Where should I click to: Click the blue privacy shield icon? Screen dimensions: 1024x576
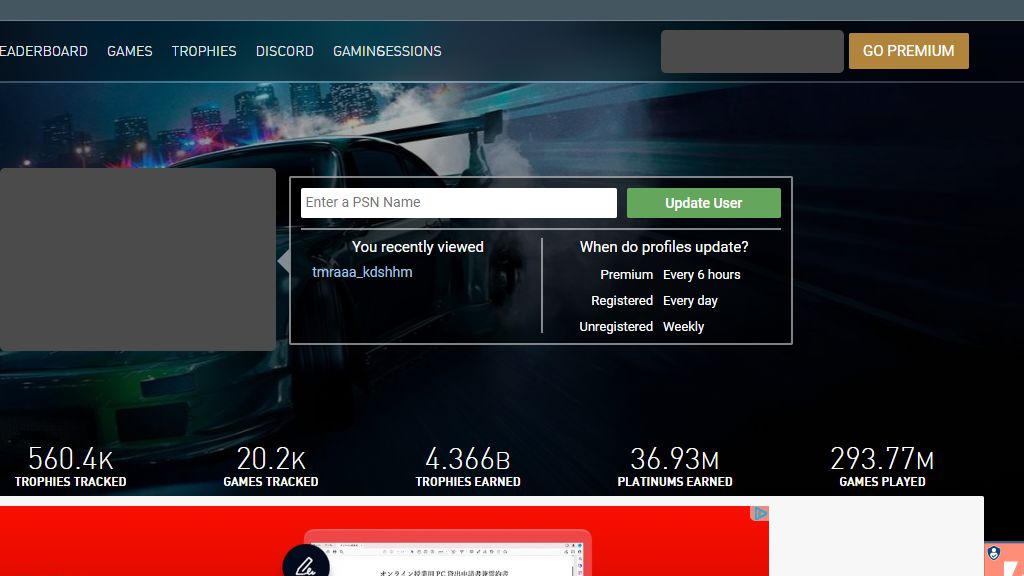tap(994, 553)
